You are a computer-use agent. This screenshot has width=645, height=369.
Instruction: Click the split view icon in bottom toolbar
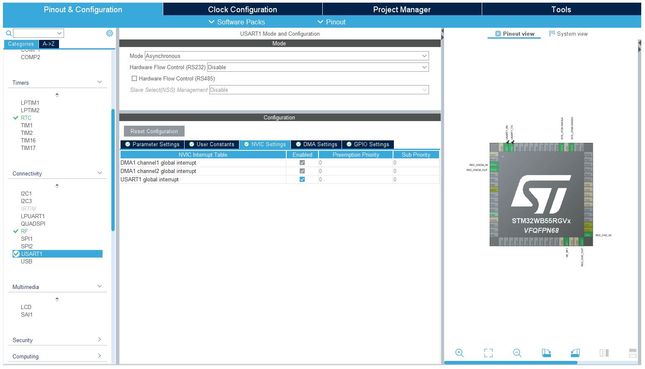point(604,353)
